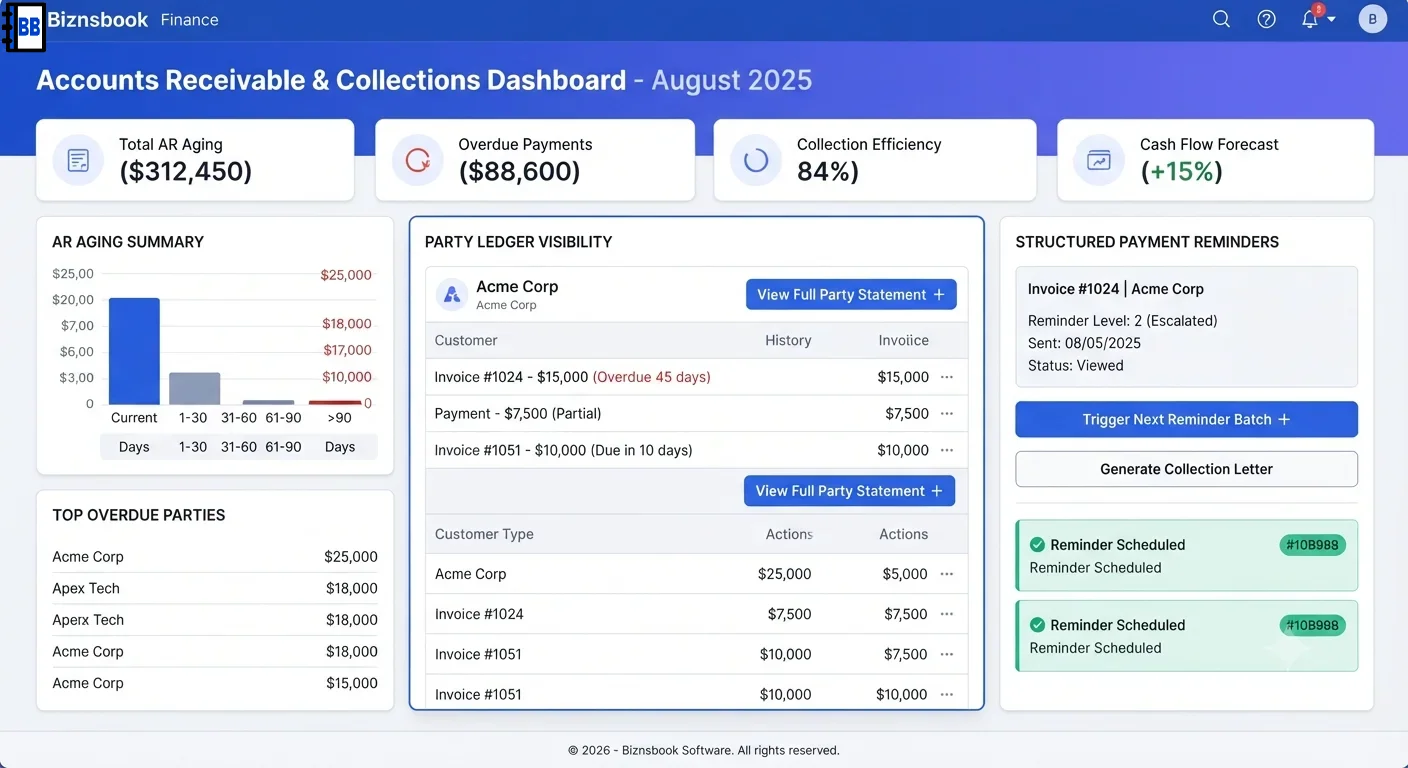Open the ellipsis menu for Invoice #1024 overdue 45 days
Screen dimensions: 1408x768
tap(947, 377)
